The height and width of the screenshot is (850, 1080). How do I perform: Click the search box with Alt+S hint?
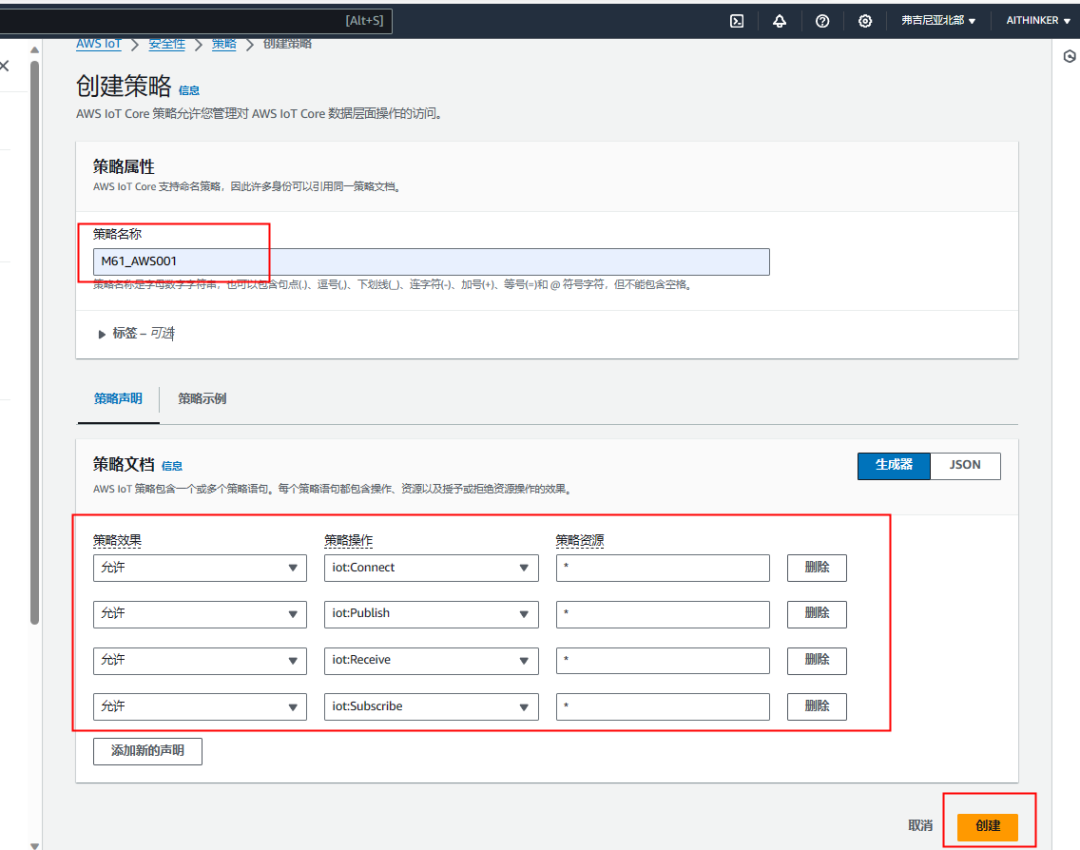pyautogui.click(x=196, y=21)
